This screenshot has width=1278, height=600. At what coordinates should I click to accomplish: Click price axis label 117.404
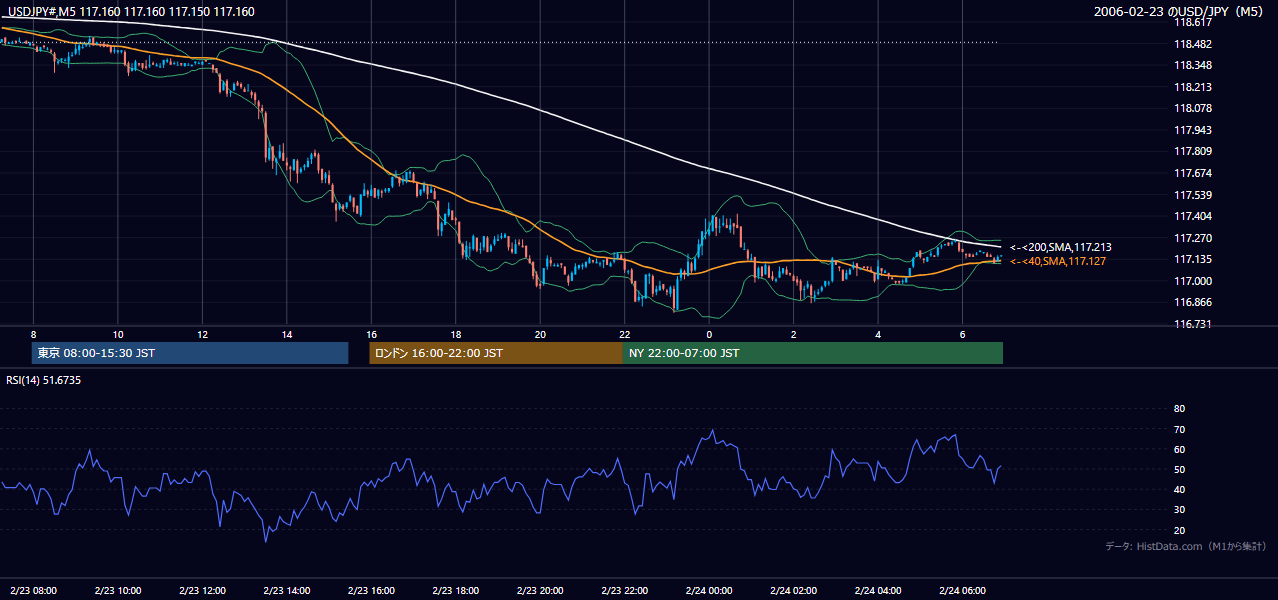(x=1192, y=216)
